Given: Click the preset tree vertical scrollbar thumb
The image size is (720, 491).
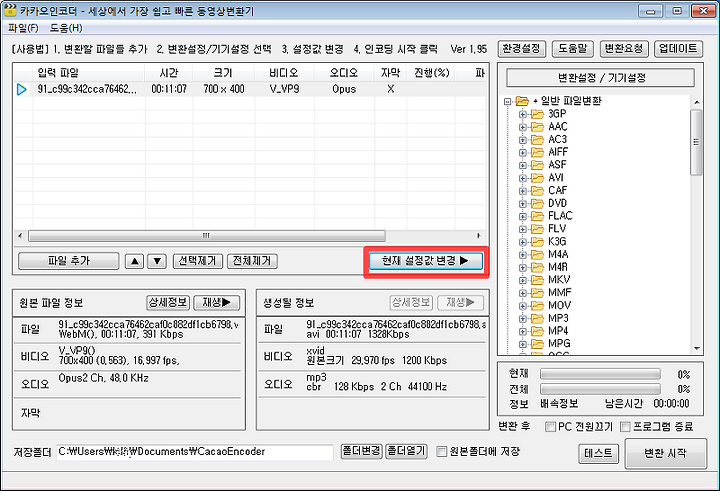Looking at the screenshot, I should click(697, 142).
